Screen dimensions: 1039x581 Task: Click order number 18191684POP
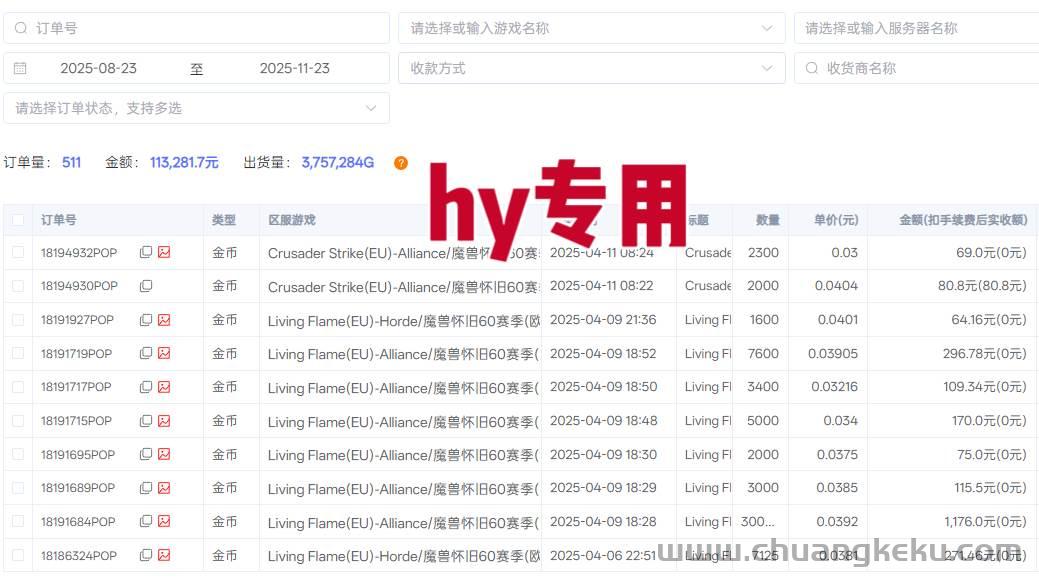78,522
